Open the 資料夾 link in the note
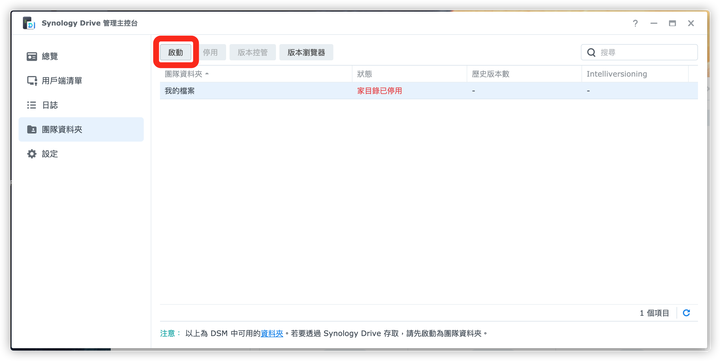 click(272, 333)
